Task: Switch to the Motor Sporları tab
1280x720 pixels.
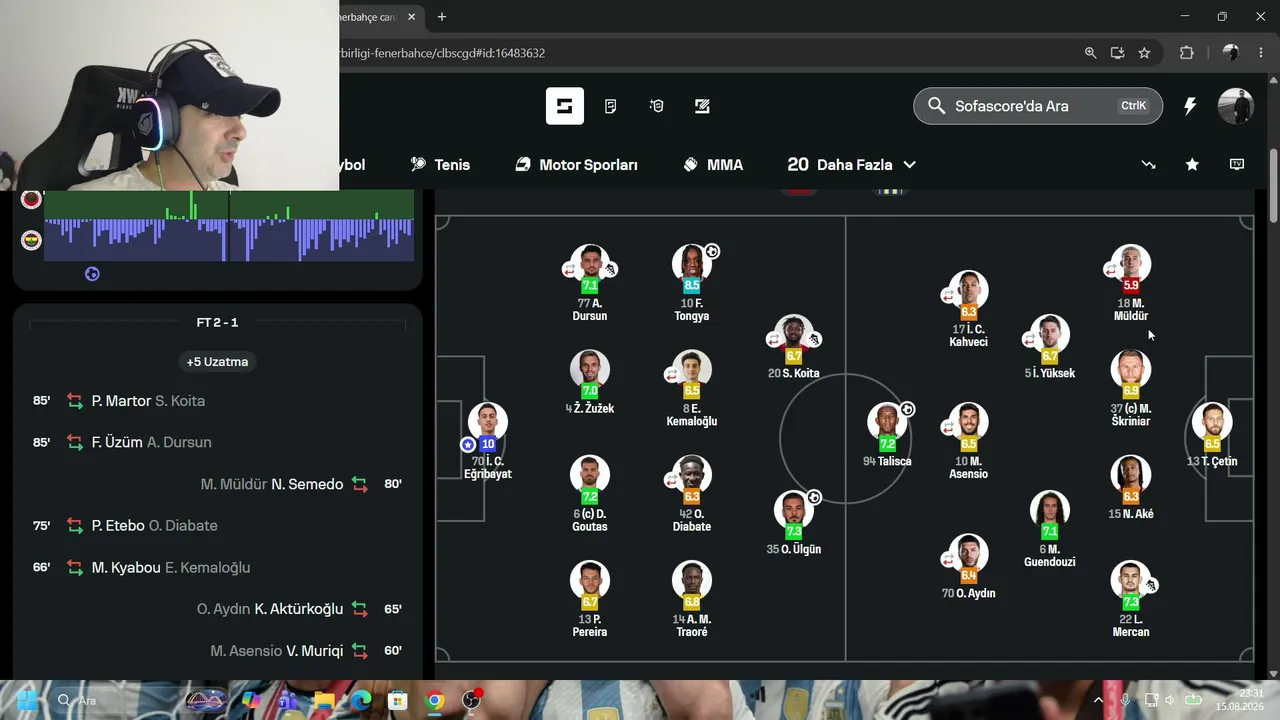Action: (x=576, y=165)
